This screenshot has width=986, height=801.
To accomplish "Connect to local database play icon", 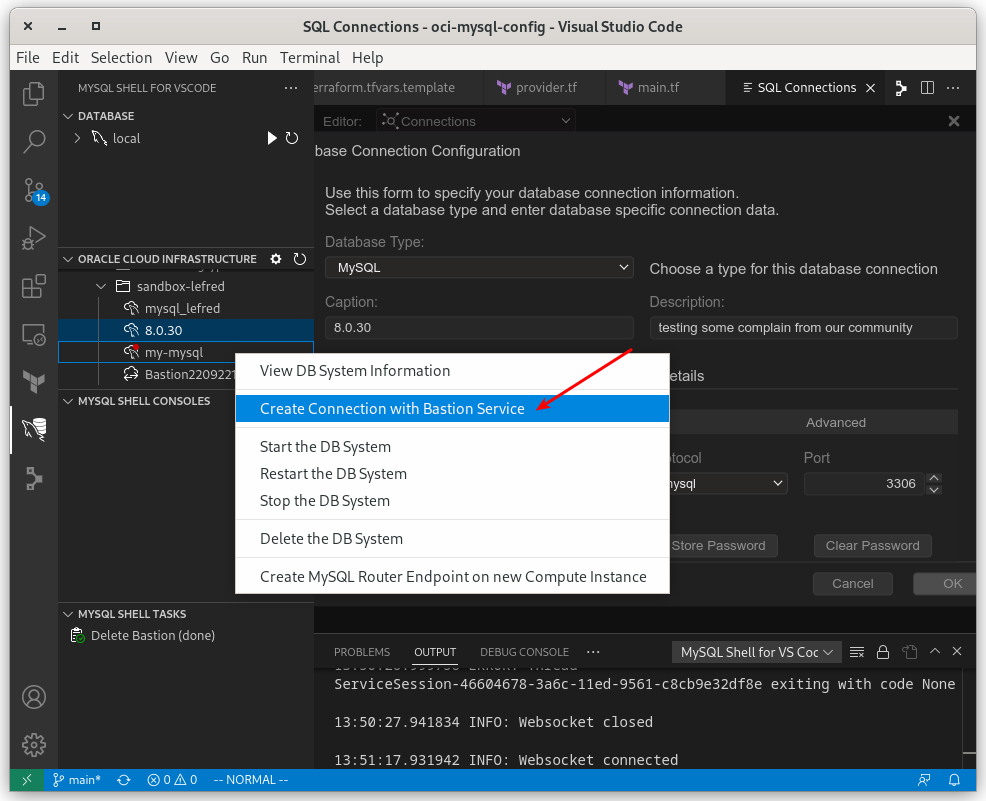I will point(272,138).
